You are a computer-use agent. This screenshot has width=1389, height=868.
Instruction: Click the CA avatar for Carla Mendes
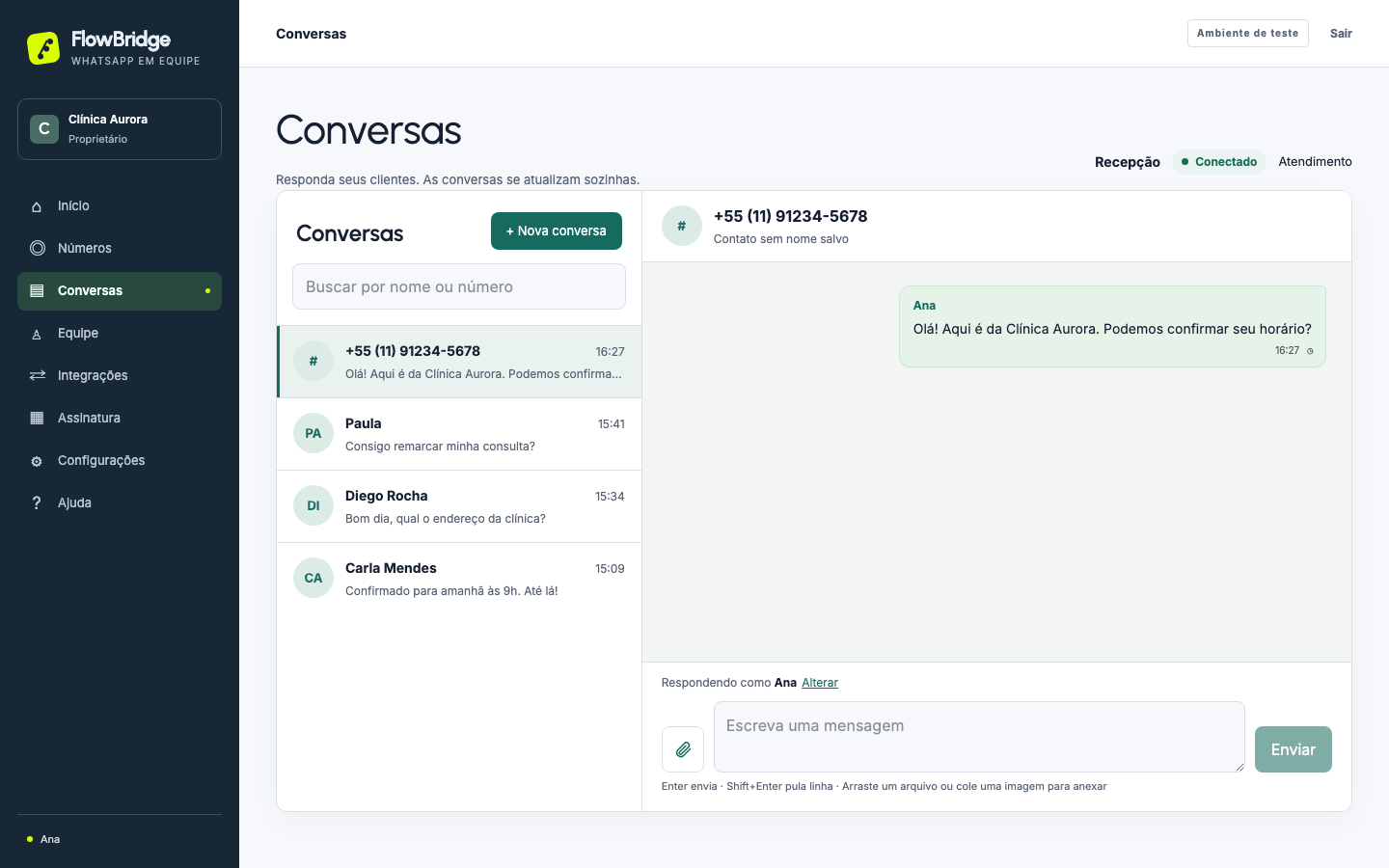(x=313, y=578)
